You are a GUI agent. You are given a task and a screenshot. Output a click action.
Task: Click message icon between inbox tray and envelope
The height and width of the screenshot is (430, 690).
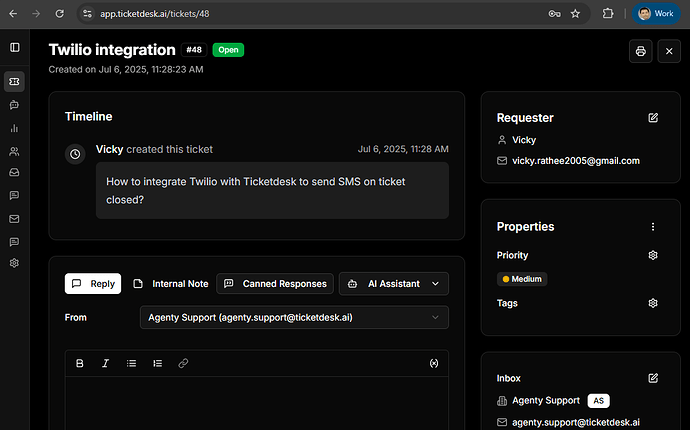coord(14,195)
